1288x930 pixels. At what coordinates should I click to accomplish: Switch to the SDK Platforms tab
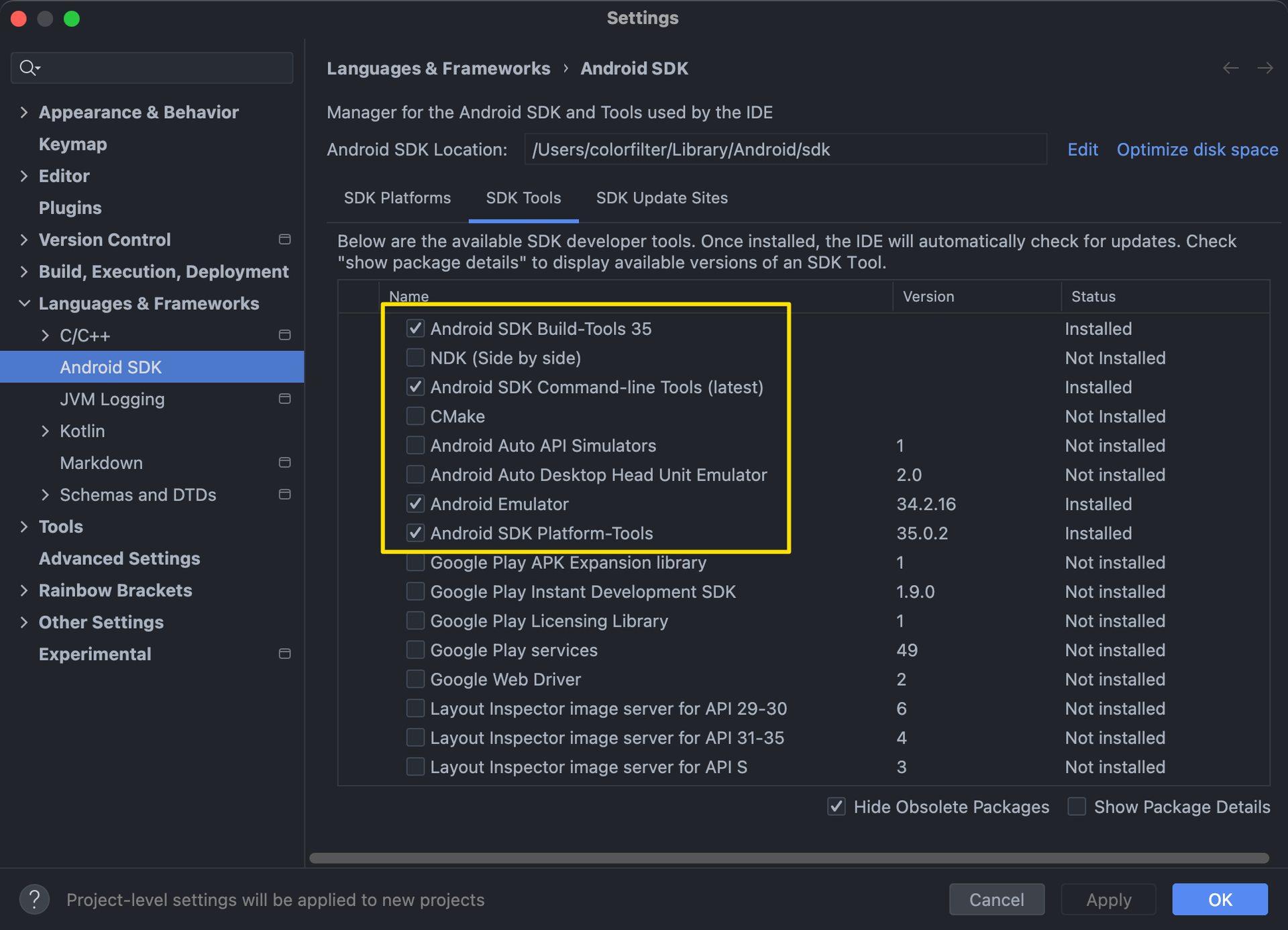[397, 198]
